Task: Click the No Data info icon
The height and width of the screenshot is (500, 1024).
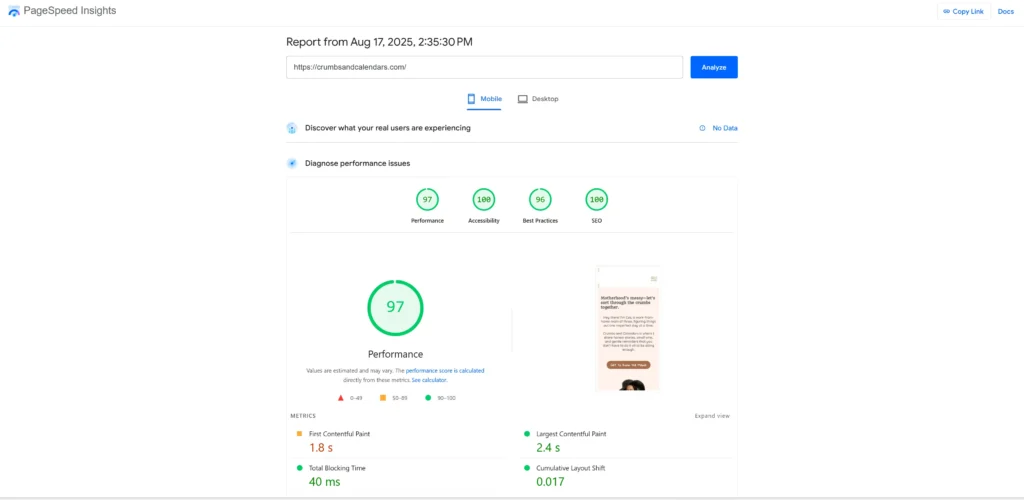Action: (x=702, y=128)
